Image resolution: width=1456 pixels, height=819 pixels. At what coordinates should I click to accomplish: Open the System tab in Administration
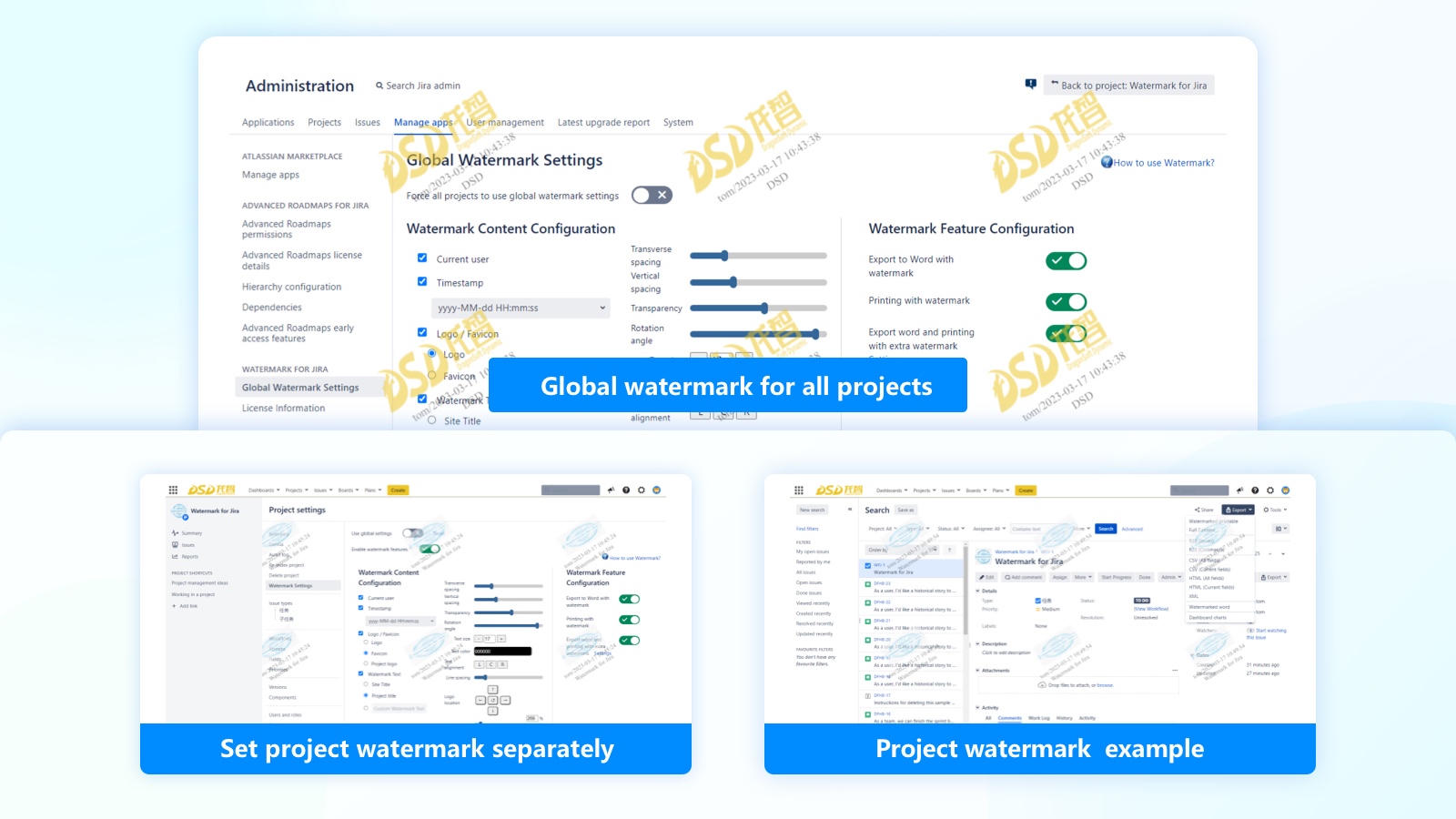[x=678, y=123]
